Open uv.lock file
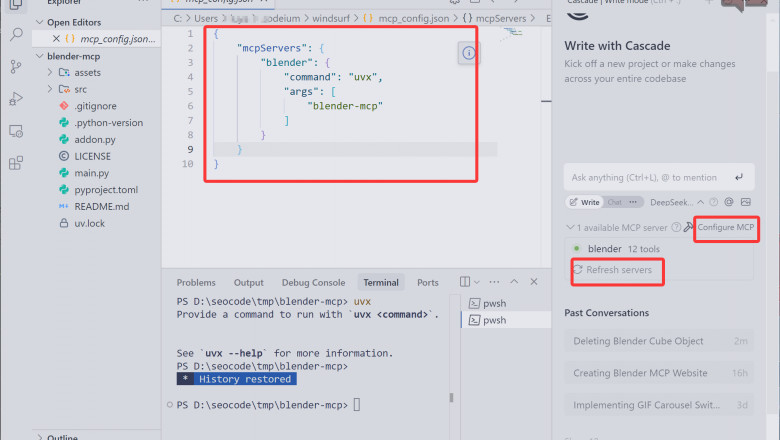The height and width of the screenshot is (440, 780). click(90, 223)
